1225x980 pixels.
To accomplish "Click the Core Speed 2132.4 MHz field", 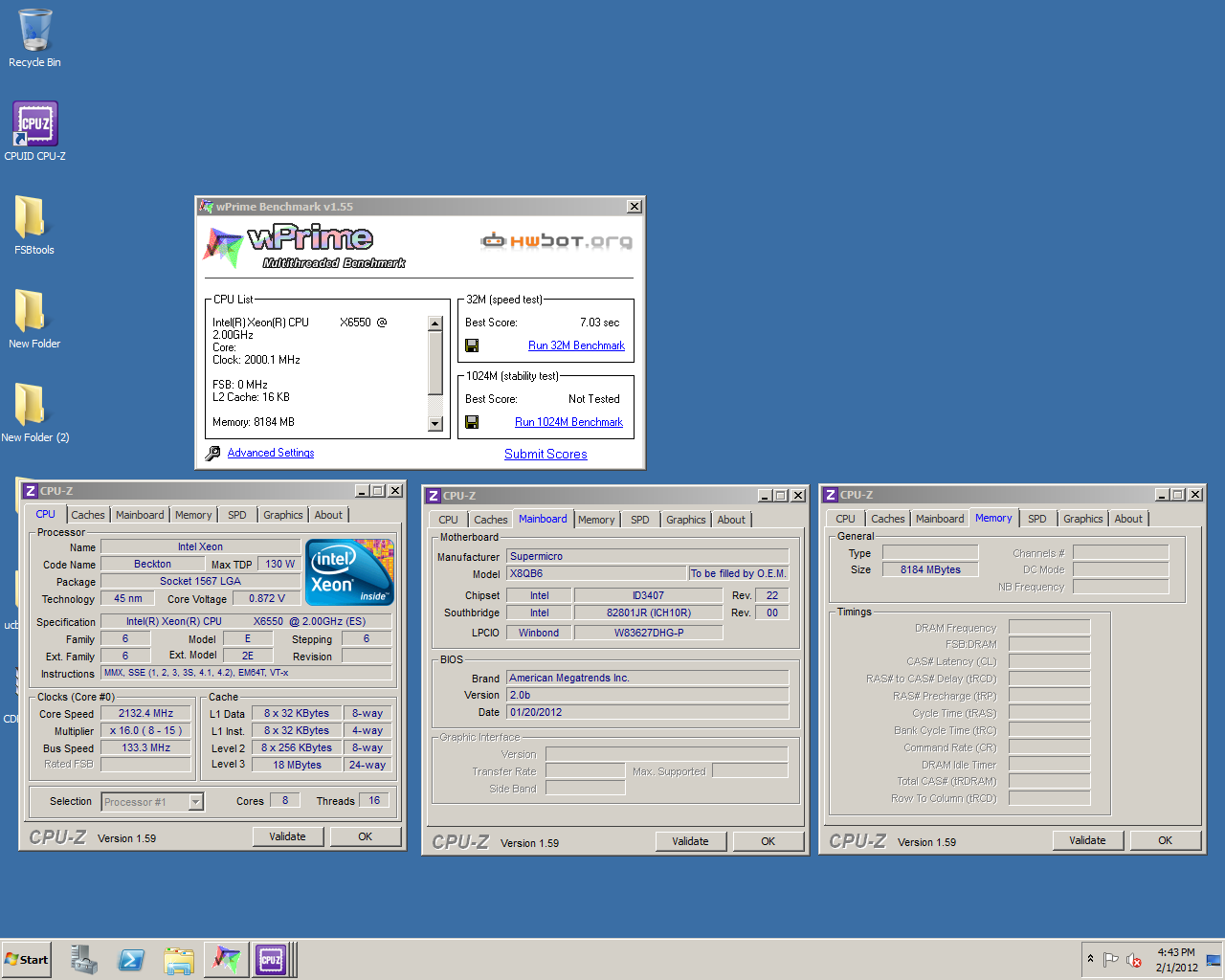I will [x=145, y=713].
